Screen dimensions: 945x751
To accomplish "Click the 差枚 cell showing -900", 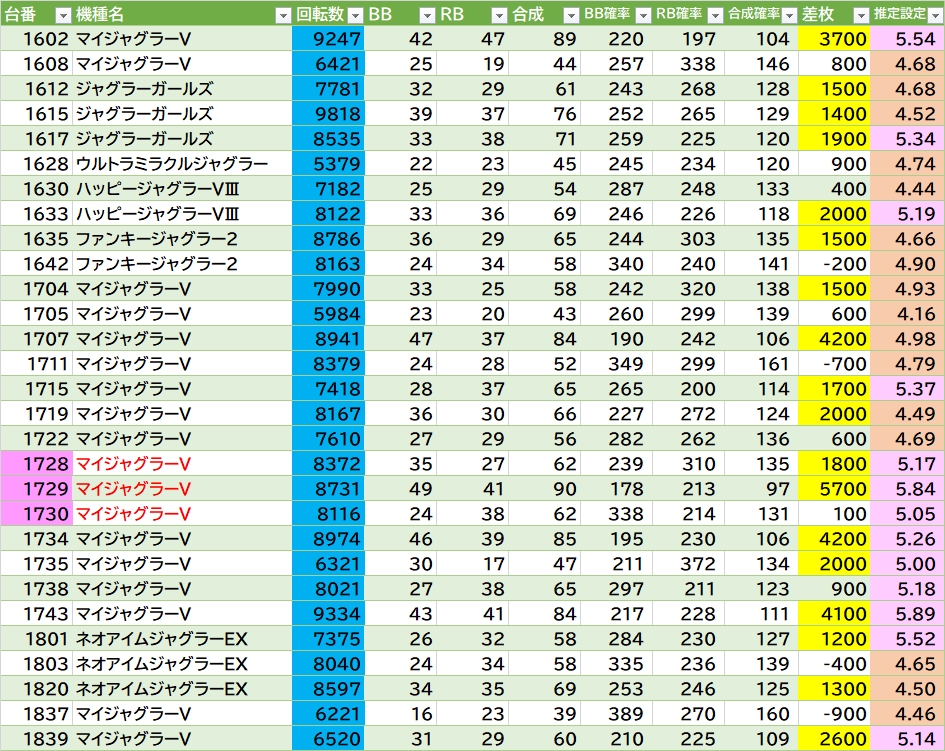I will (834, 714).
